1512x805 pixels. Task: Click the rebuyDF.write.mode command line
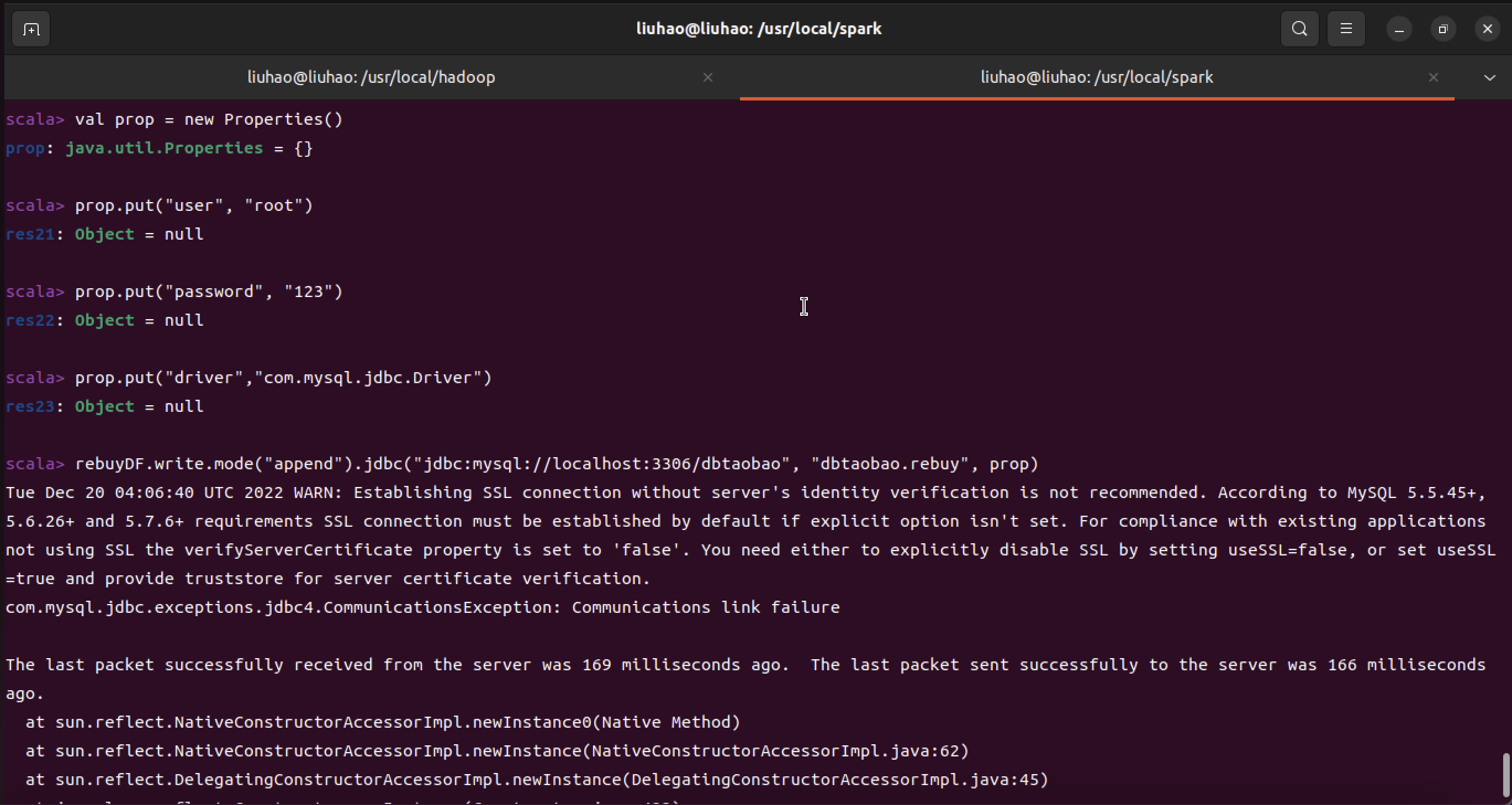coord(556,464)
